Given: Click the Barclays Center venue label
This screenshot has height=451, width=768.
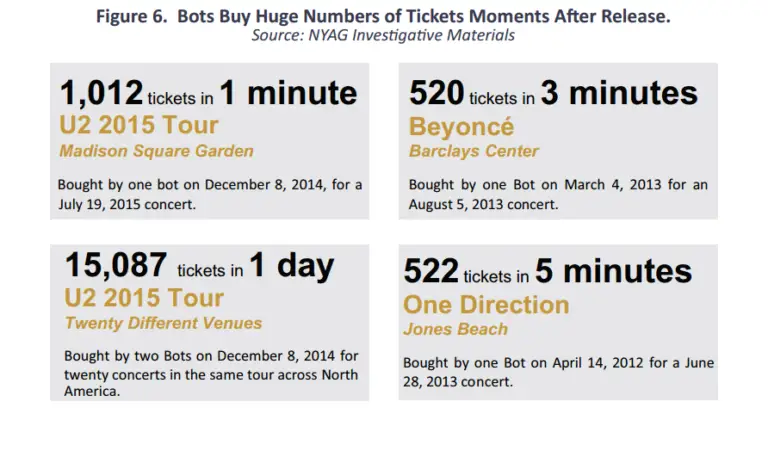Looking at the screenshot, I should [x=474, y=151].
